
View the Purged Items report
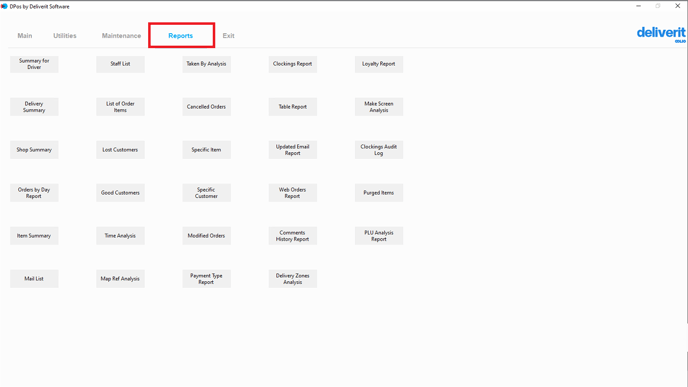pyautogui.click(x=379, y=193)
